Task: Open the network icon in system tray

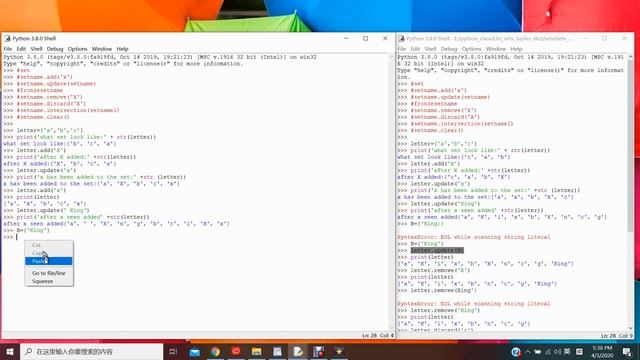Action: 548,352
